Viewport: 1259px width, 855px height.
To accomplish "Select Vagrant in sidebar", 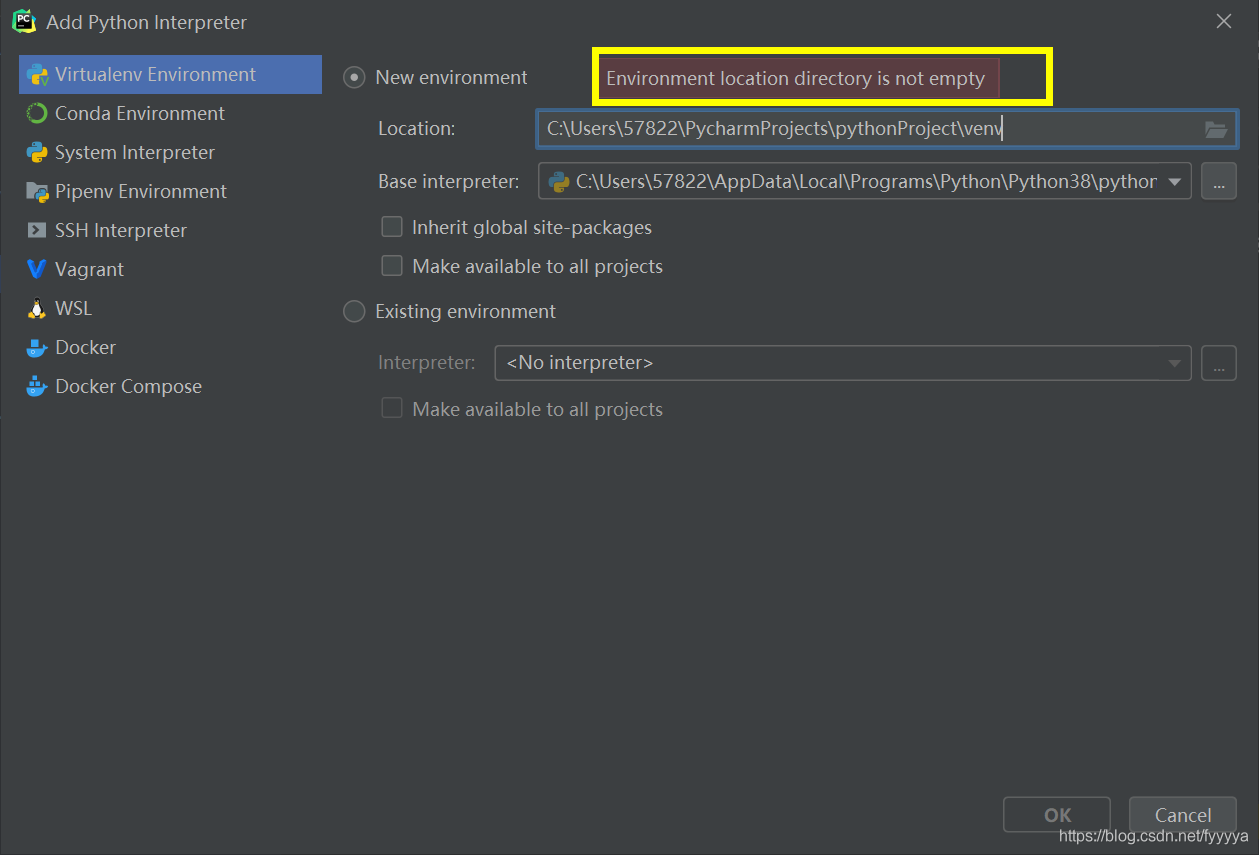I will (x=170, y=270).
